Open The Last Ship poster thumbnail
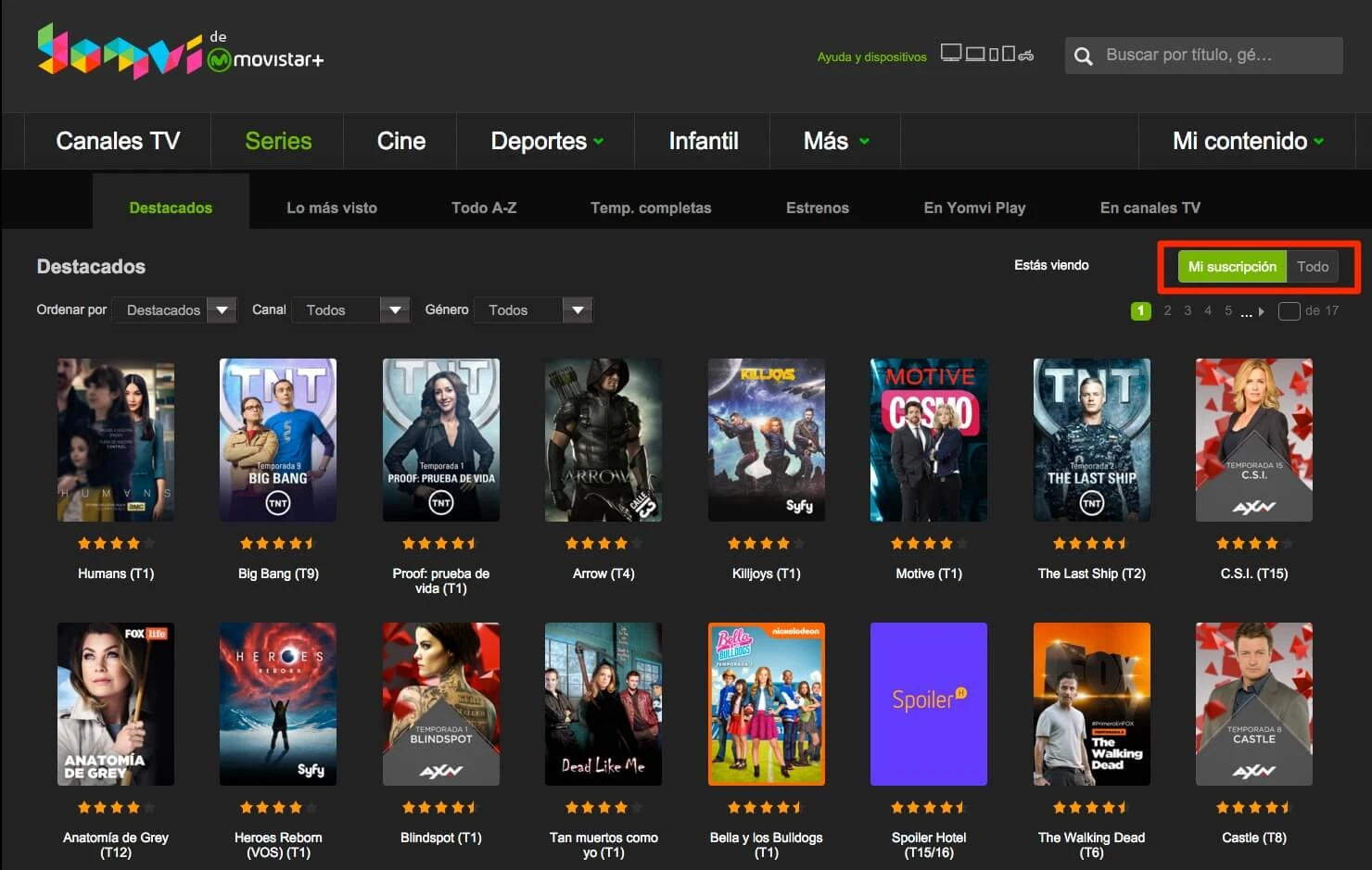The image size is (1372, 870). [x=1092, y=440]
